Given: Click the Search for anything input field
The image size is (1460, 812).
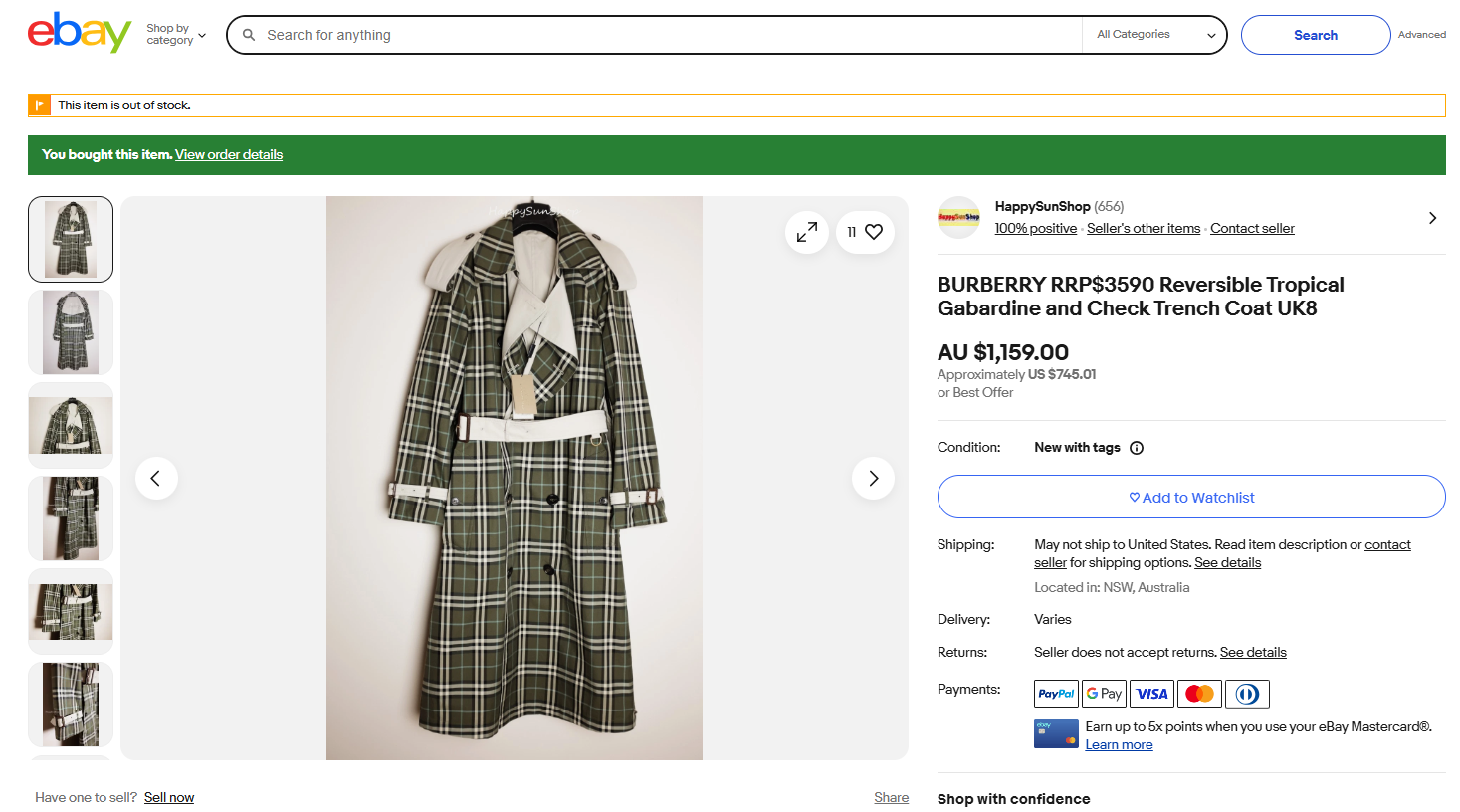Looking at the screenshot, I should pos(672,35).
